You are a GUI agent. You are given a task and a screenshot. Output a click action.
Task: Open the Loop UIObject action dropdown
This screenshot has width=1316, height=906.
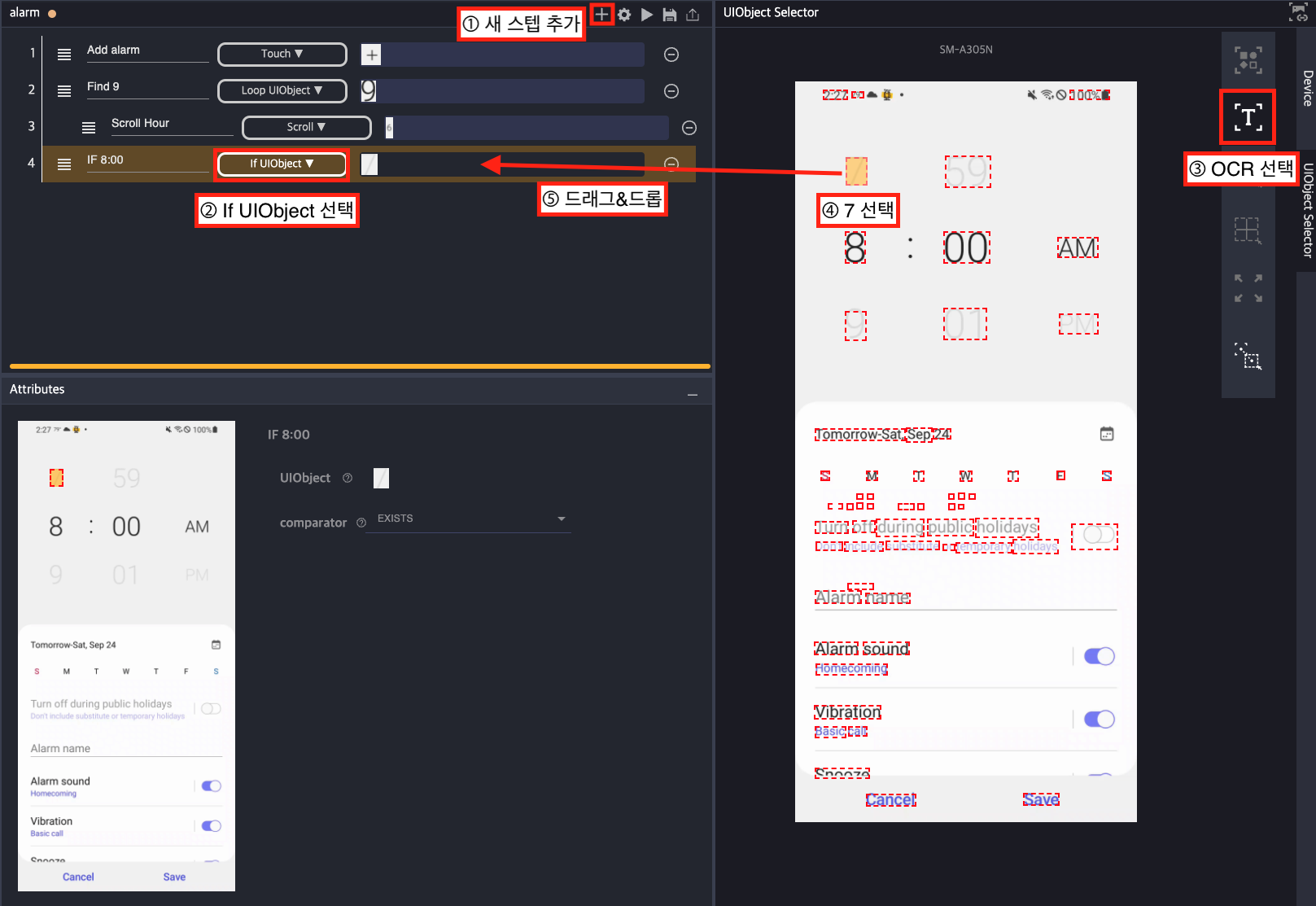click(x=282, y=90)
